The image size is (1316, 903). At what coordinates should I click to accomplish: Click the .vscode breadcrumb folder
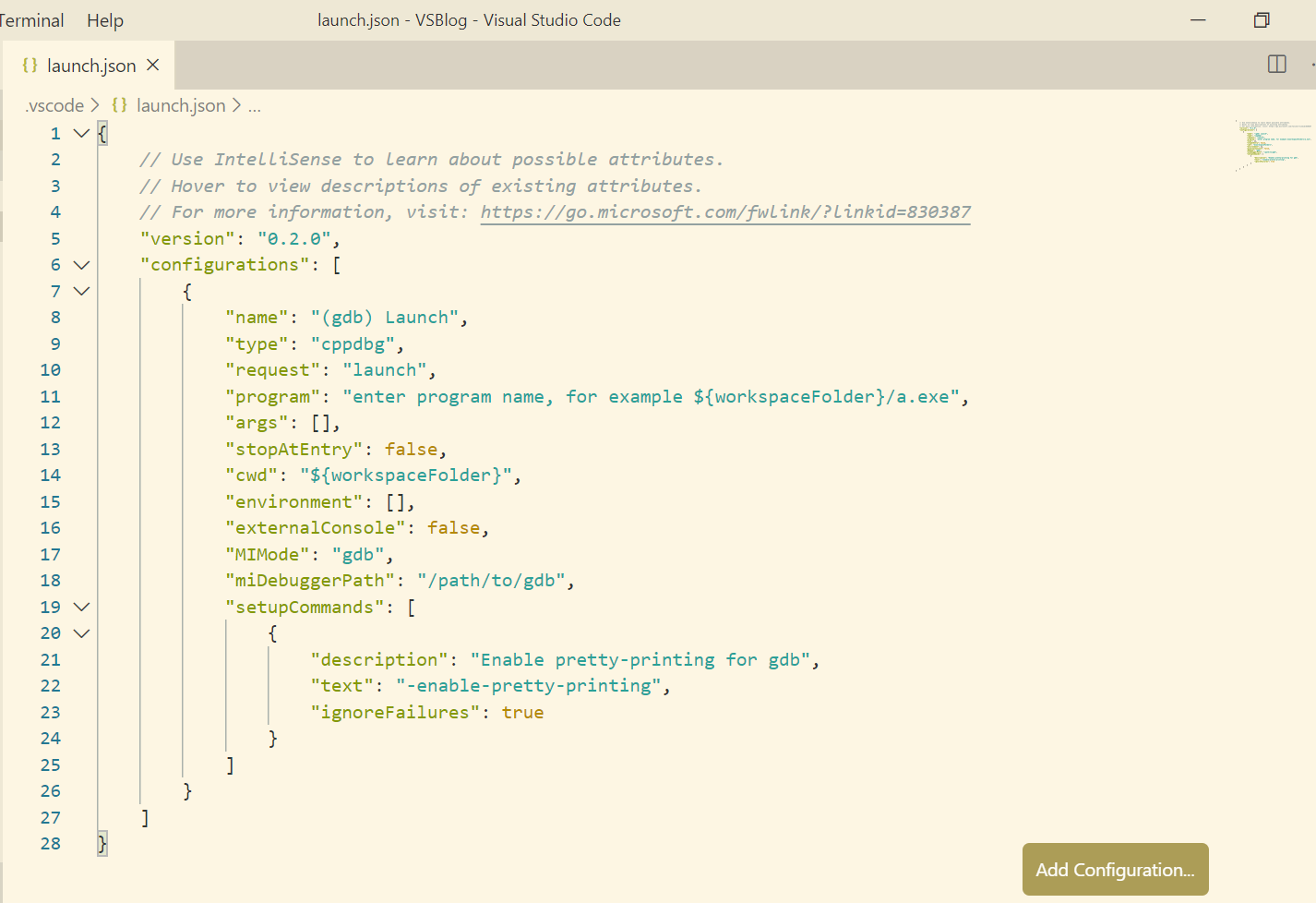tap(55, 105)
